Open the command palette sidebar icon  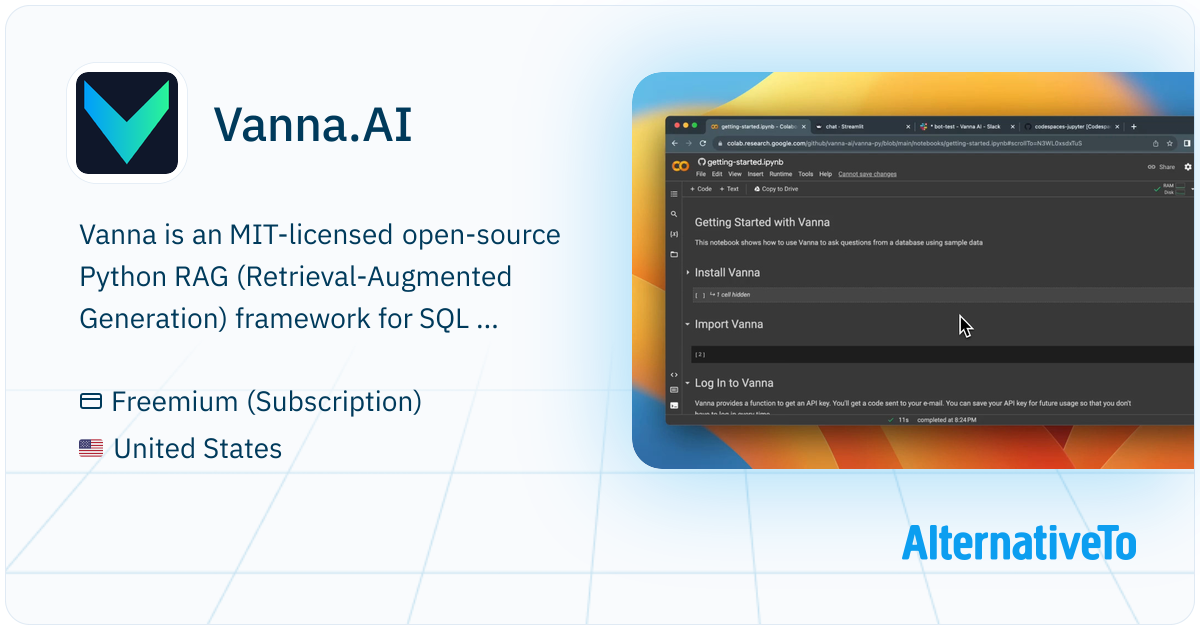(674, 389)
